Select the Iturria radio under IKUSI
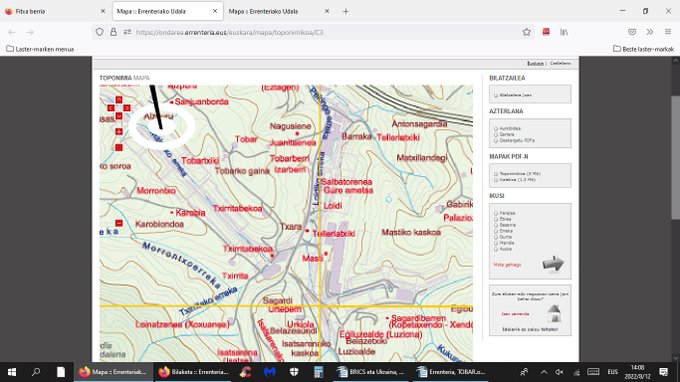 coord(496,237)
